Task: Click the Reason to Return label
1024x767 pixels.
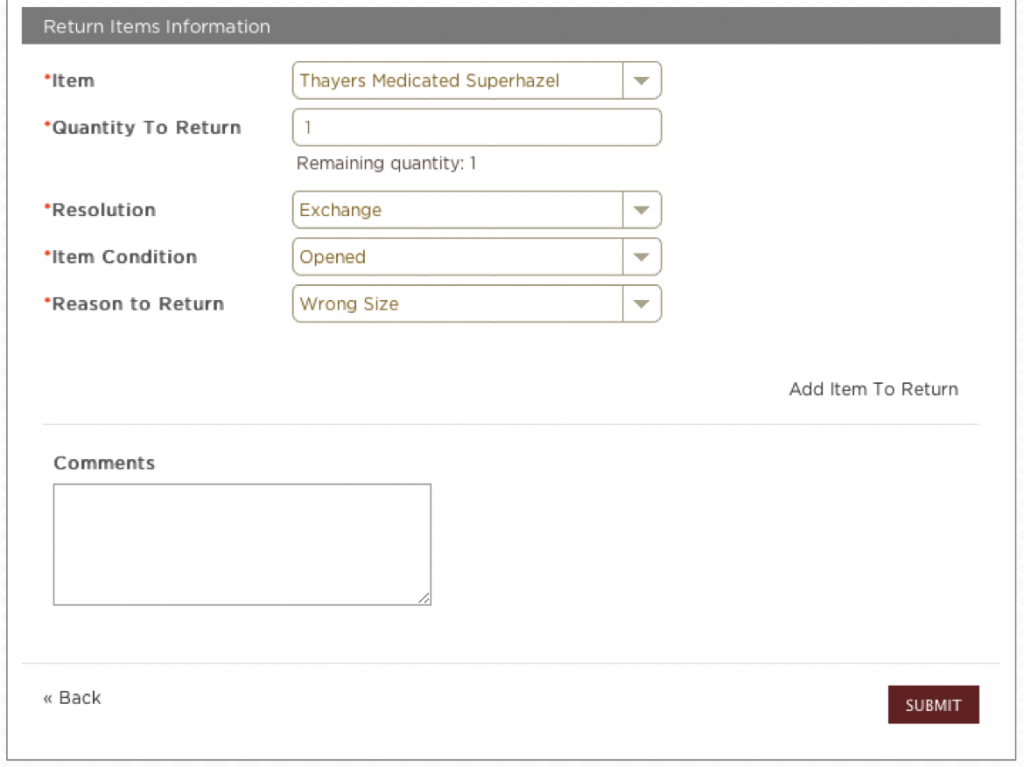Action: (137, 304)
